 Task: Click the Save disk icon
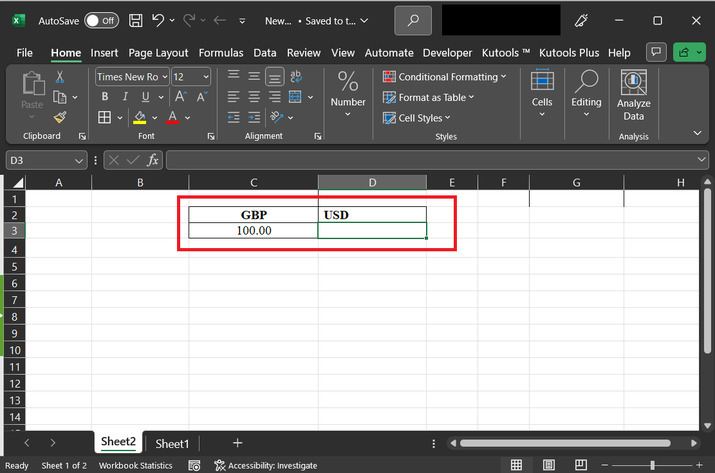pyautogui.click(x=135, y=21)
